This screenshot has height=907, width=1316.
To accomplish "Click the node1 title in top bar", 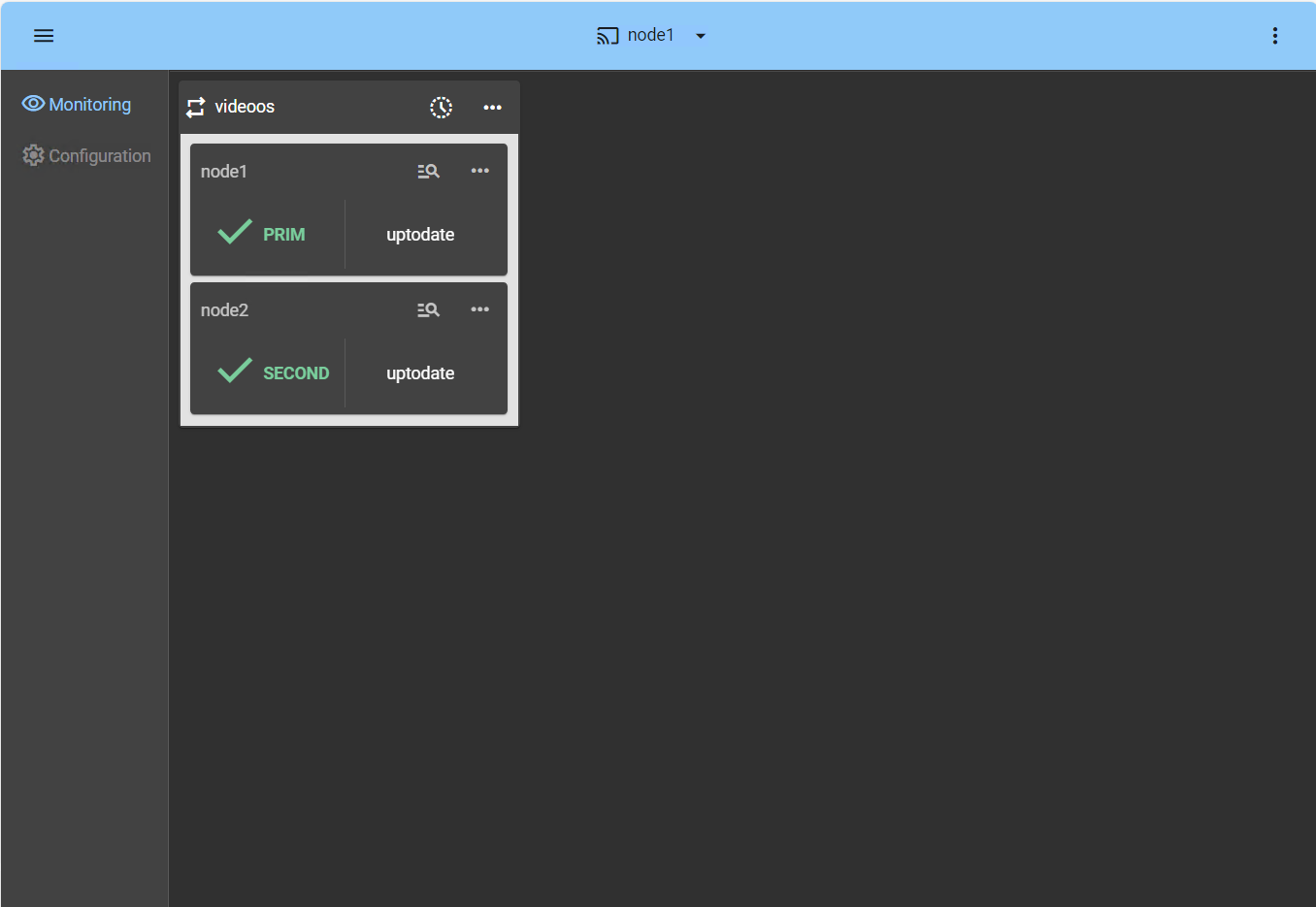I will click(x=650, y=35).
